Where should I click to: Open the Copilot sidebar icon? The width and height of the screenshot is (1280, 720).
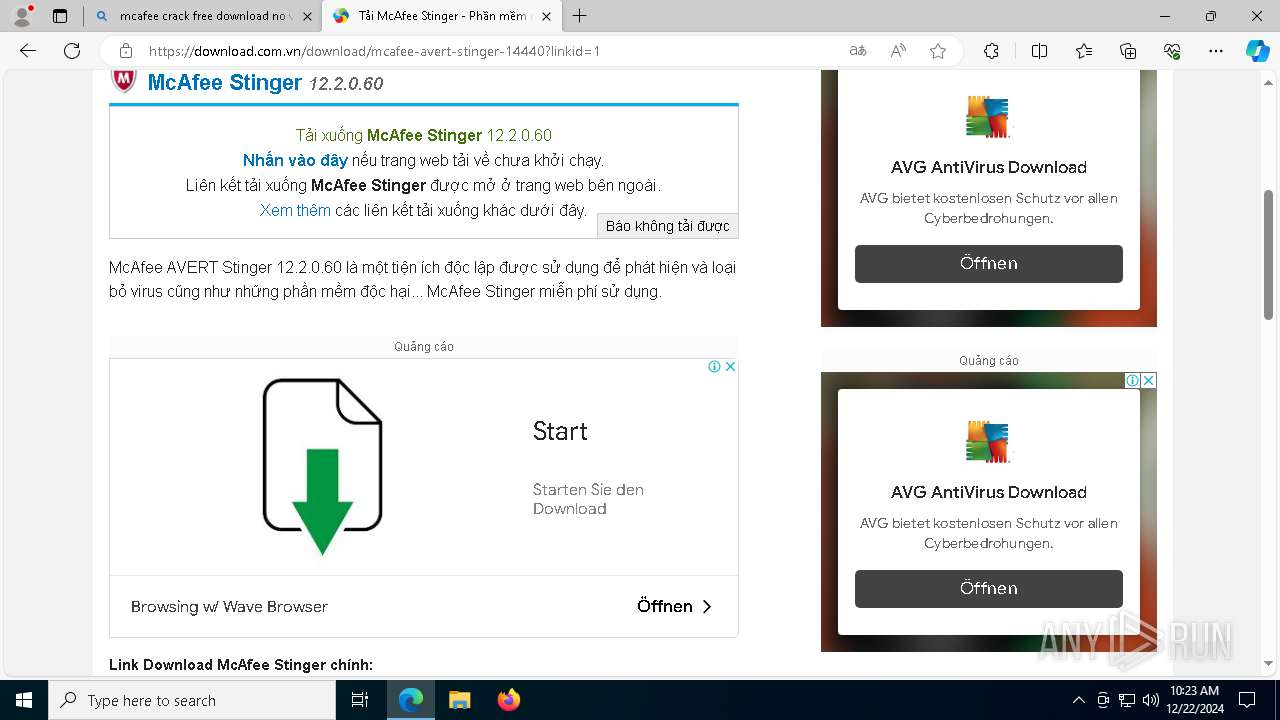click(1257, 51)
